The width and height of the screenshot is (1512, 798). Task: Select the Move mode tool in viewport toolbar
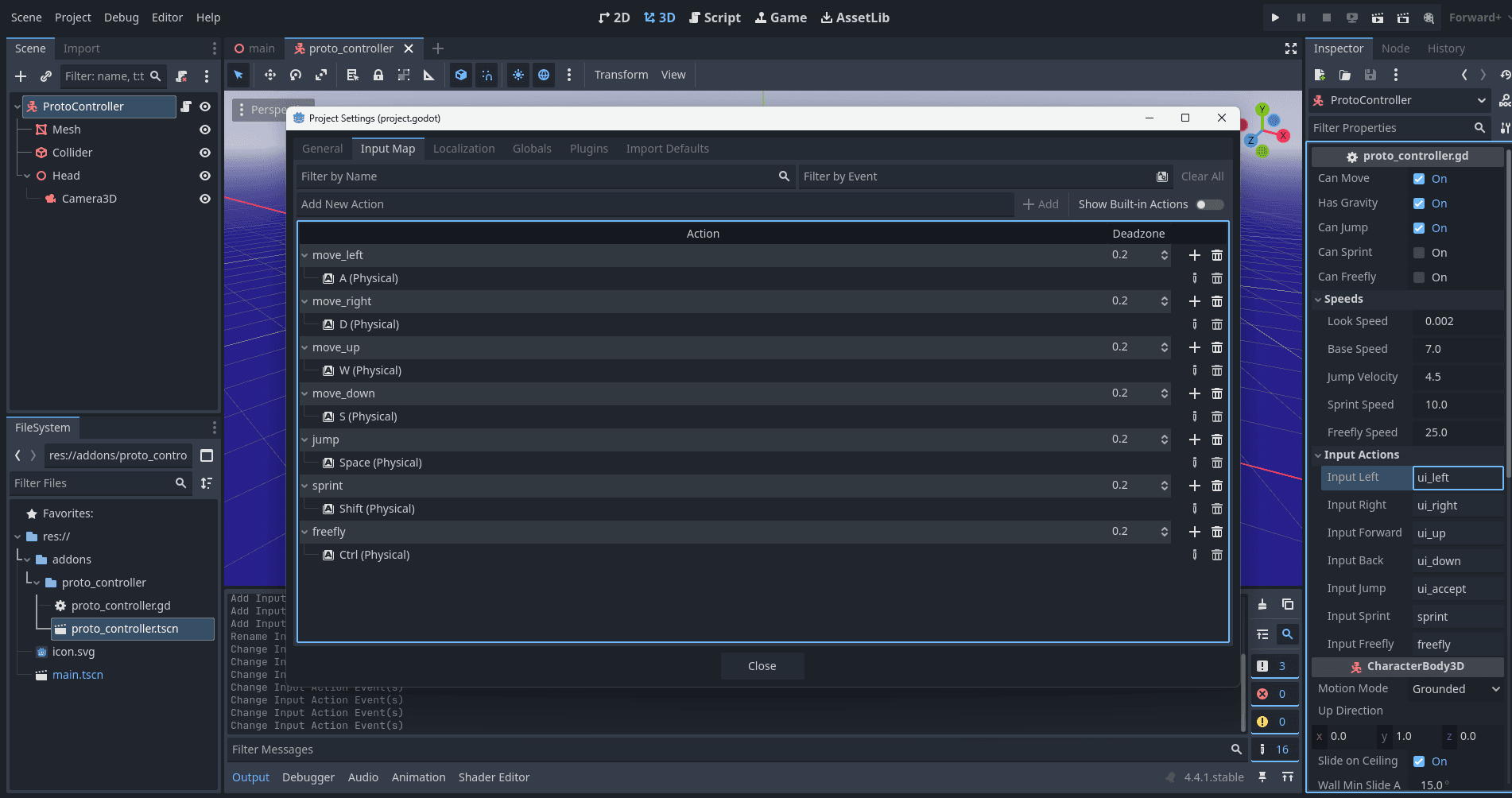(270, 75)
